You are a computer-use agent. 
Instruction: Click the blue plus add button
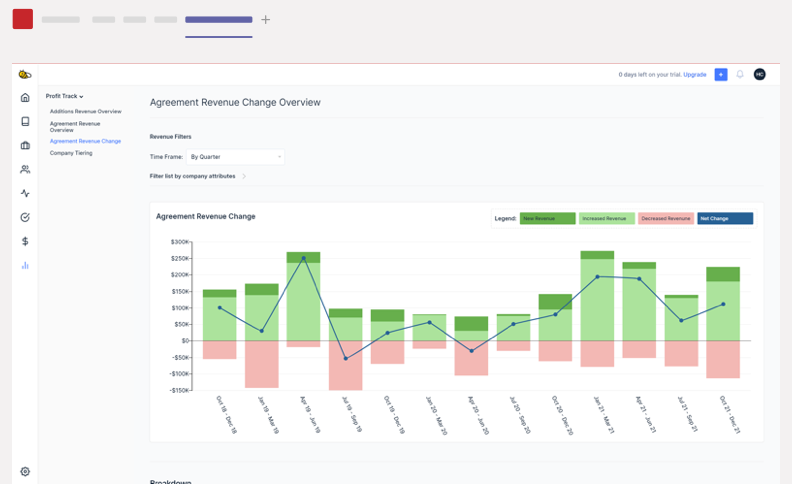click(x=721, y=75)
